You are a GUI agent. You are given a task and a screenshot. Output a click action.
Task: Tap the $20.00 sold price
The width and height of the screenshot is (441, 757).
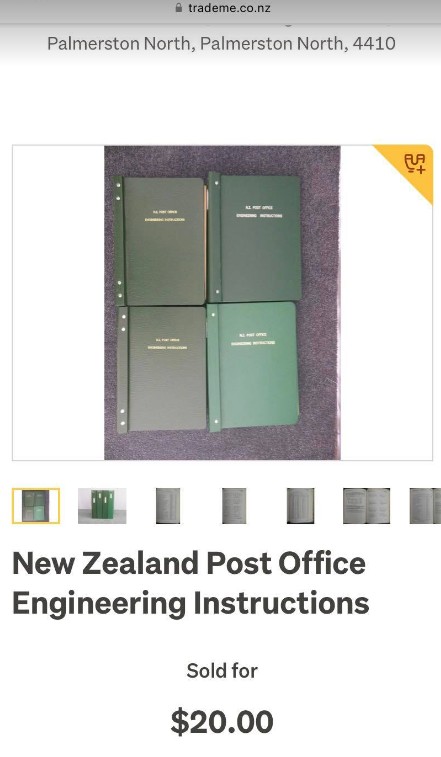pos(222,721)
